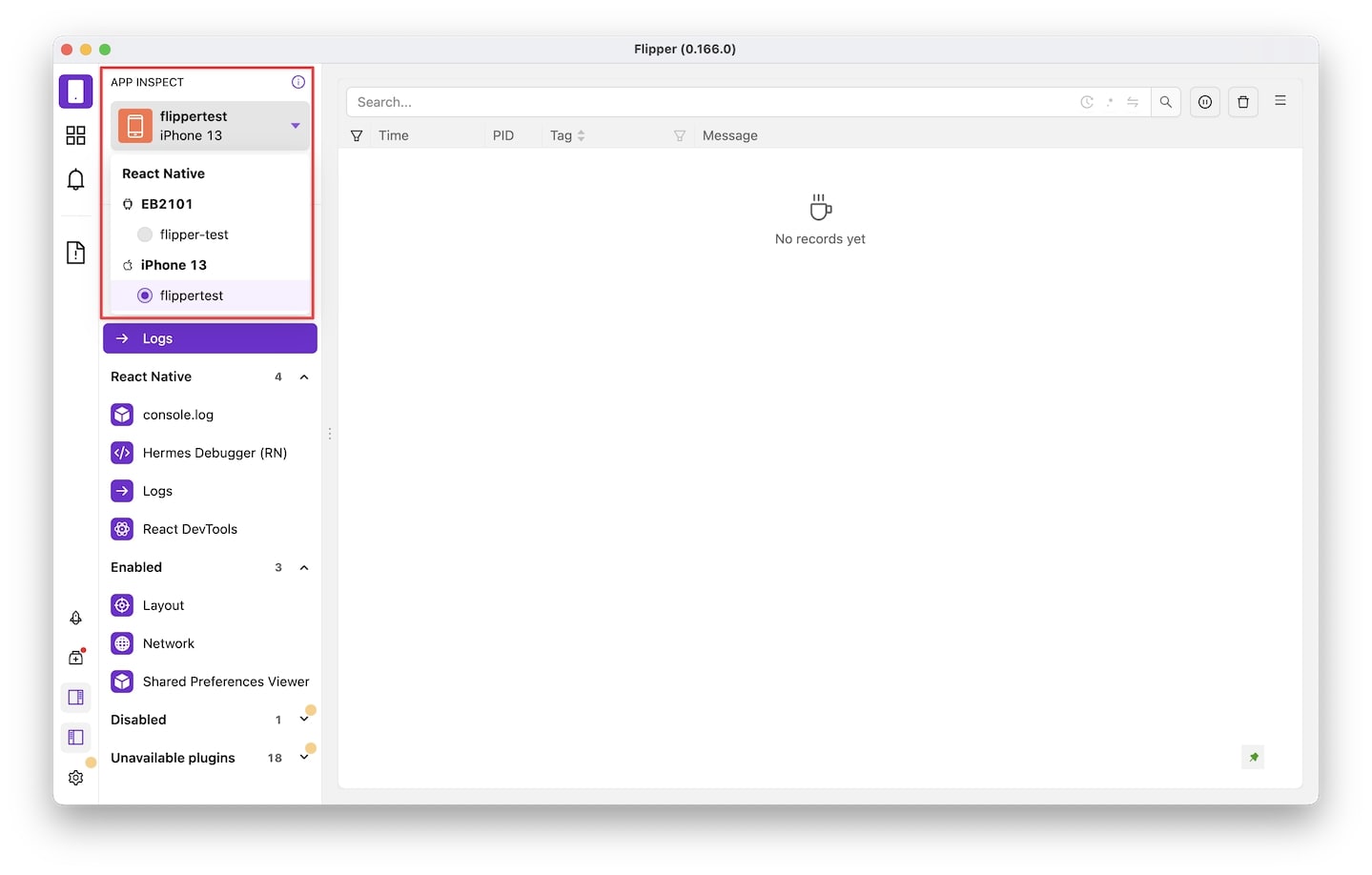Collapse the Enabled plugins section
This screenshot has height=875, width=1372.
[x=304, y=567]
